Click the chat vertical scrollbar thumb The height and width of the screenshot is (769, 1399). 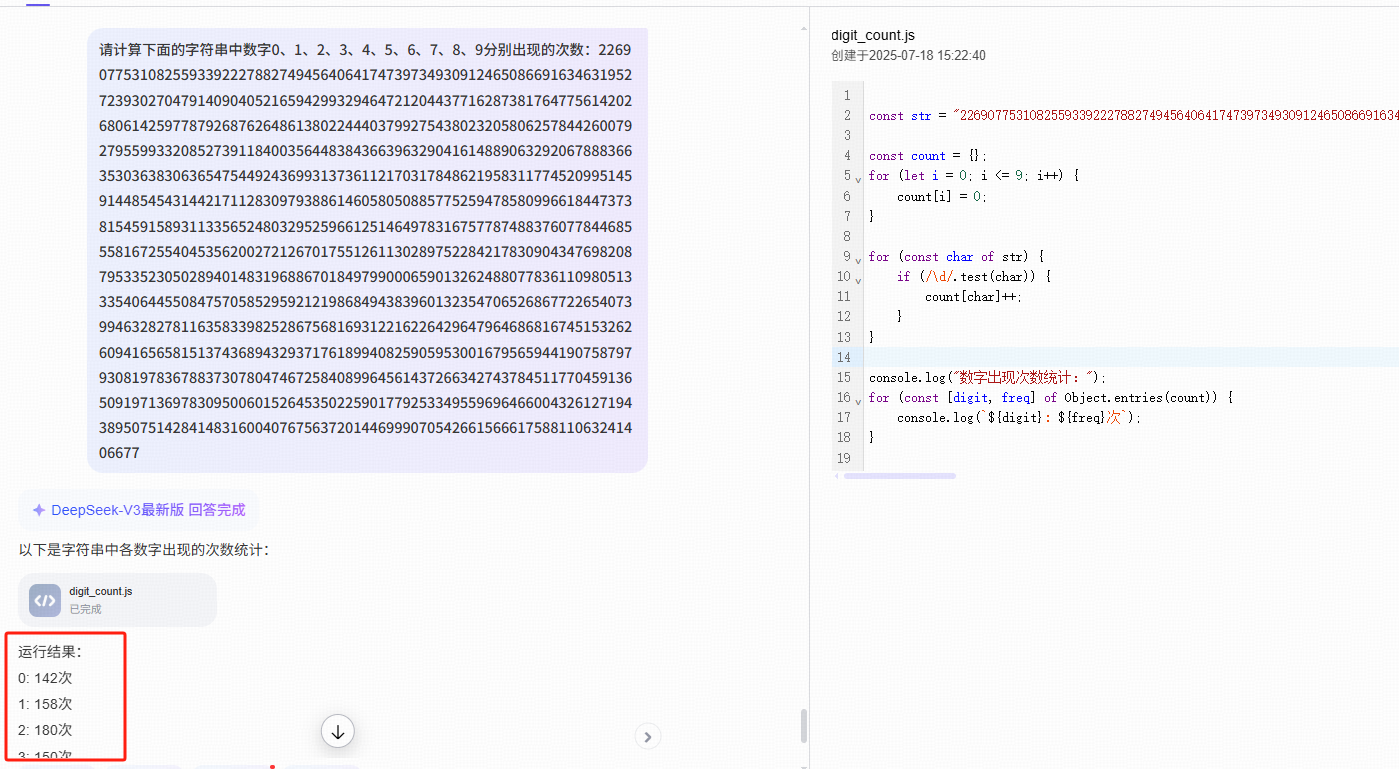[803, 726]
